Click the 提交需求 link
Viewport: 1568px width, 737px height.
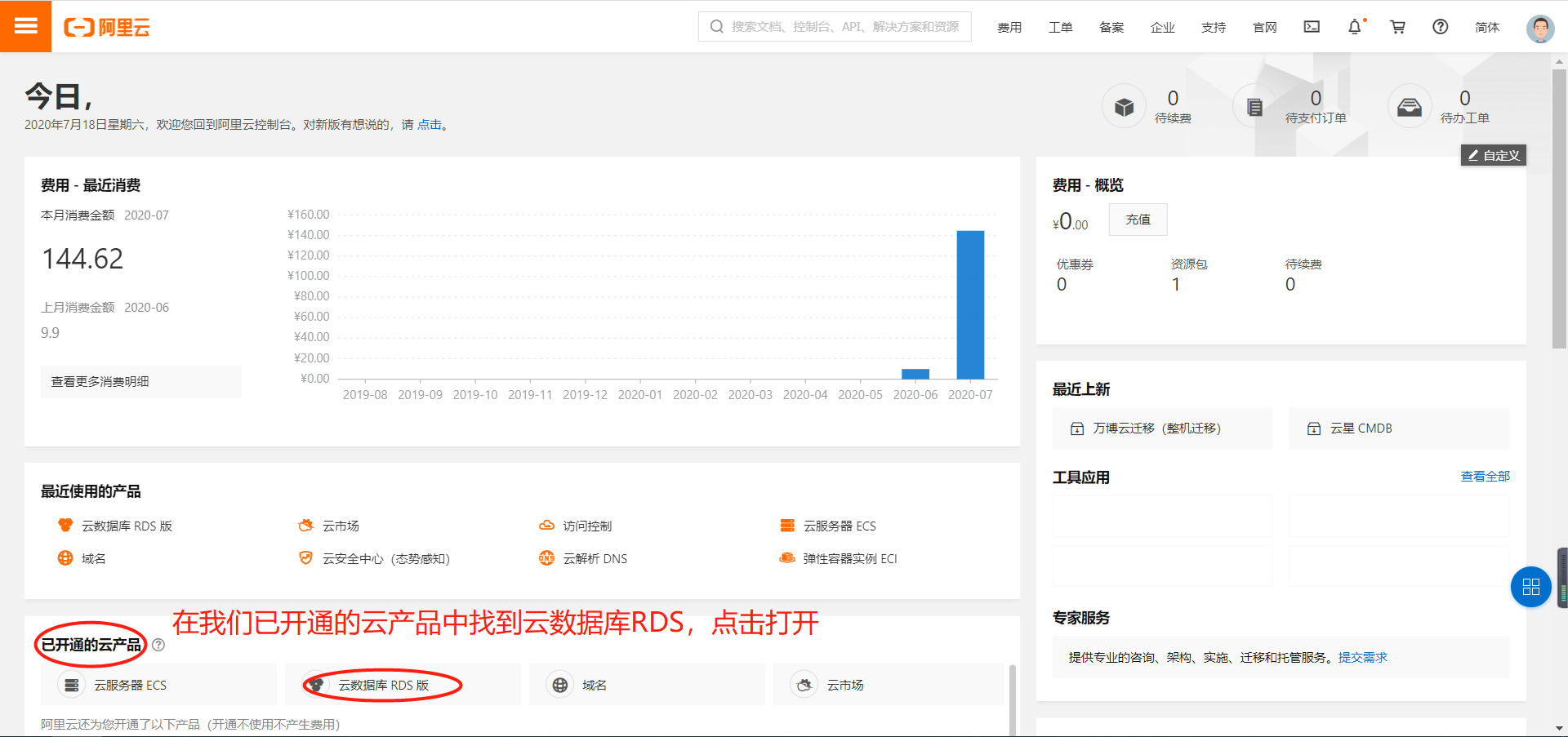[1362, 657]
